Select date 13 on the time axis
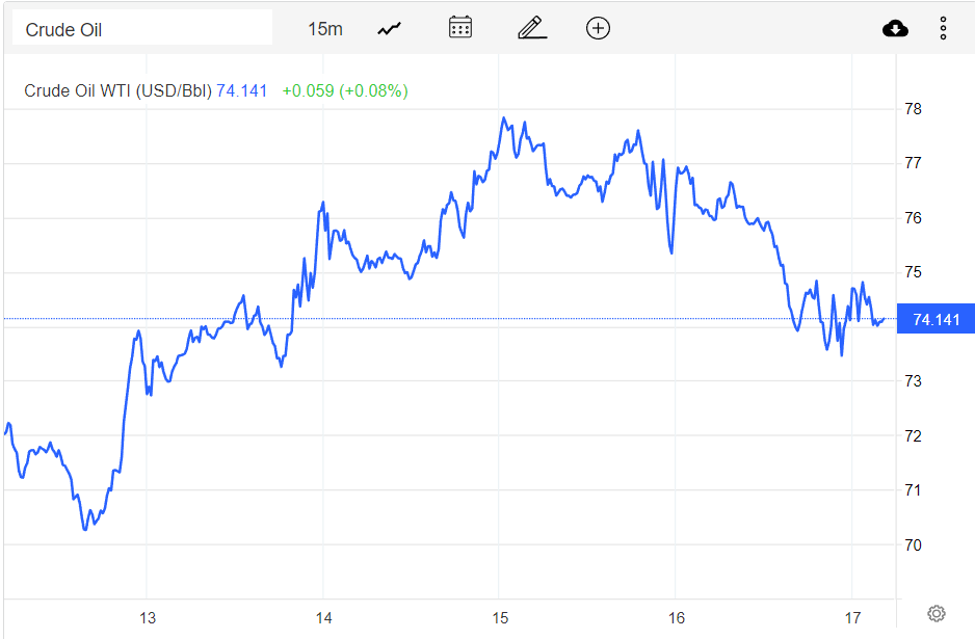 tap(147, 617)
